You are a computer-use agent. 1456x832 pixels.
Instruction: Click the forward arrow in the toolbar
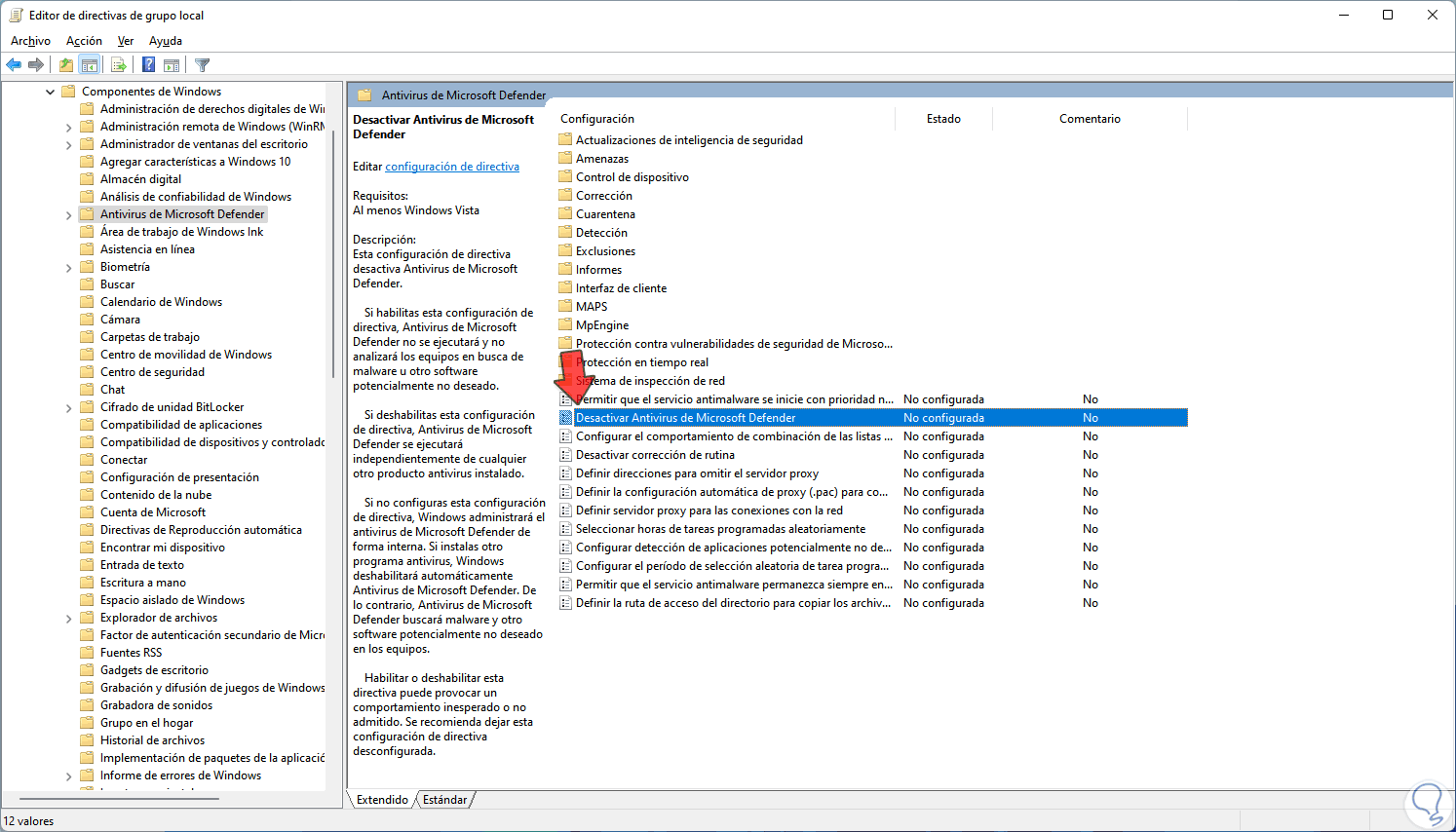pos(36,65)
